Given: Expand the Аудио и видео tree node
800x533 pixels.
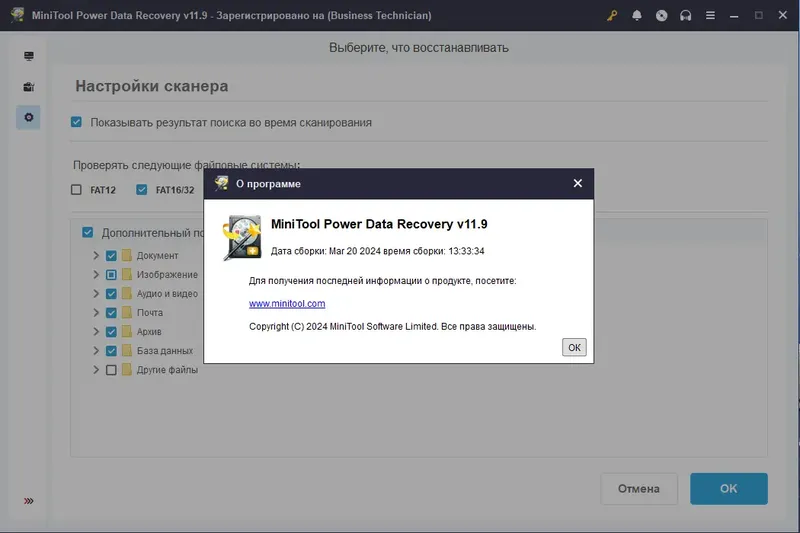Looking at the screenshot, I should pyautogui.click(x=96, y=293).
